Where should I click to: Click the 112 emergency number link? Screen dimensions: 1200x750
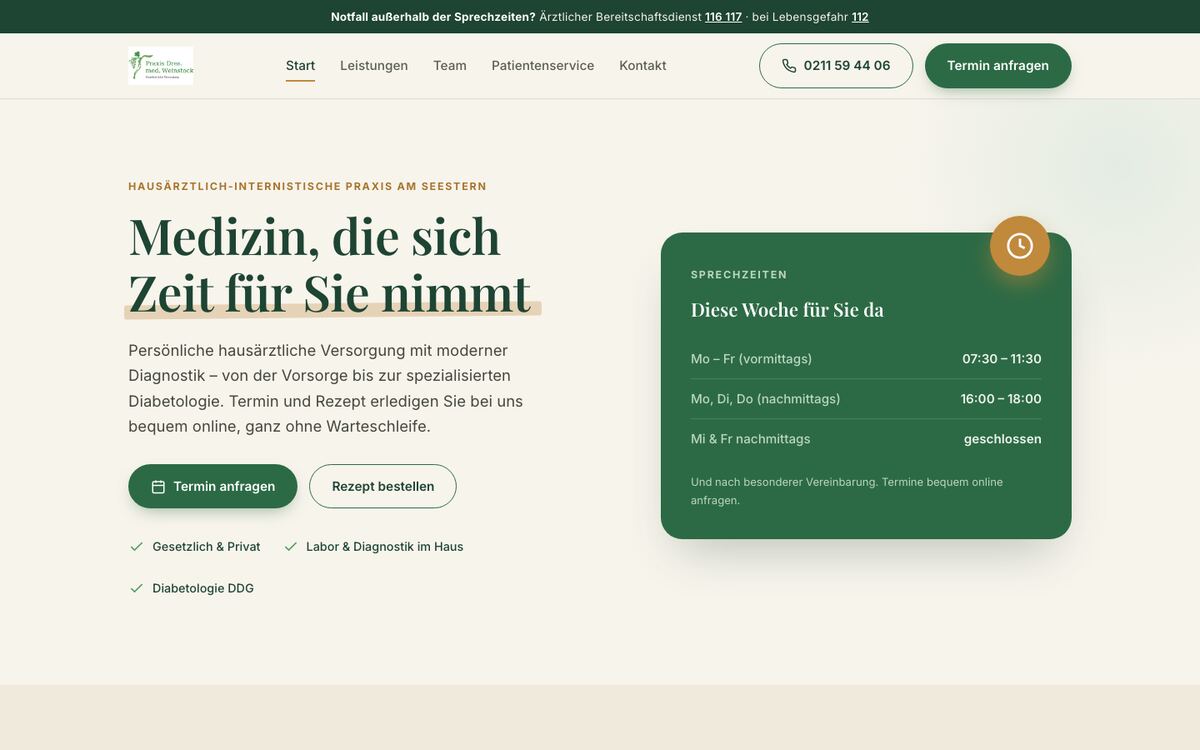point(860,17)
